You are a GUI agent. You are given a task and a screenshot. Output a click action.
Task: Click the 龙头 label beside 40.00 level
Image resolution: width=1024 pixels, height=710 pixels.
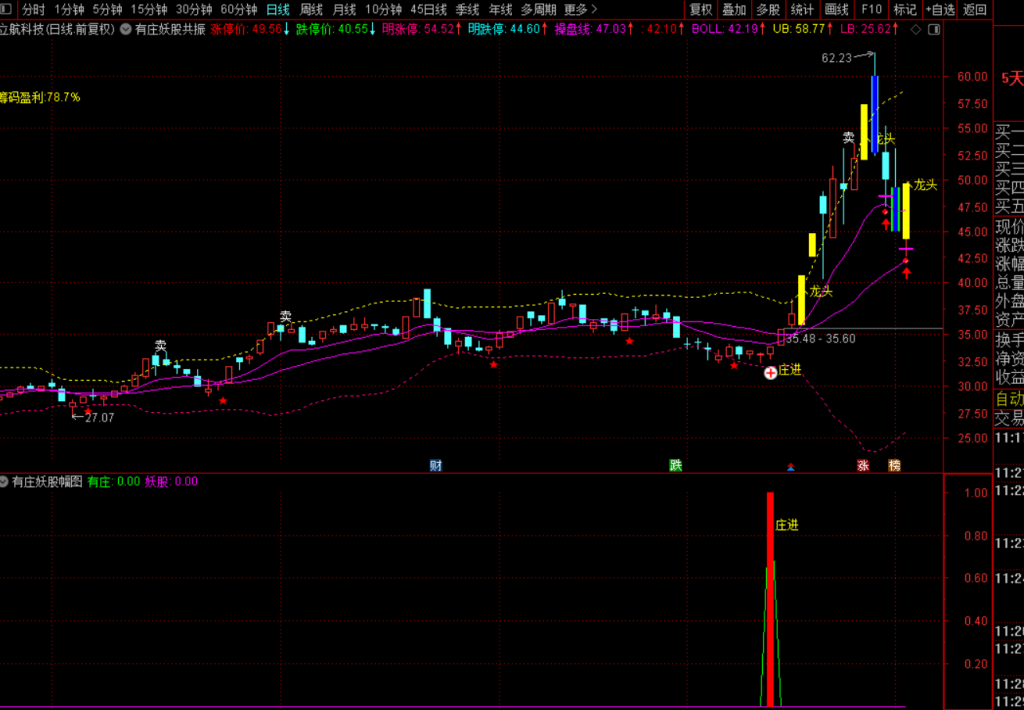click(821, 292)
